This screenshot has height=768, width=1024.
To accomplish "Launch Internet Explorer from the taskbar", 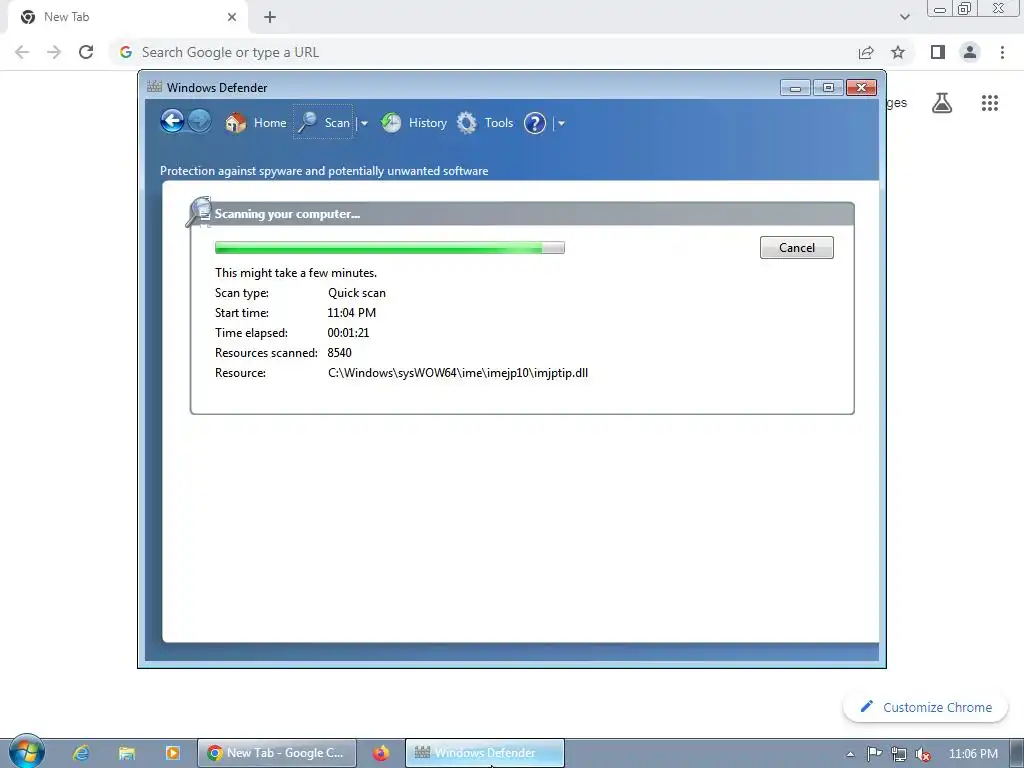I will pyautogui.click(x=81, y=753).
